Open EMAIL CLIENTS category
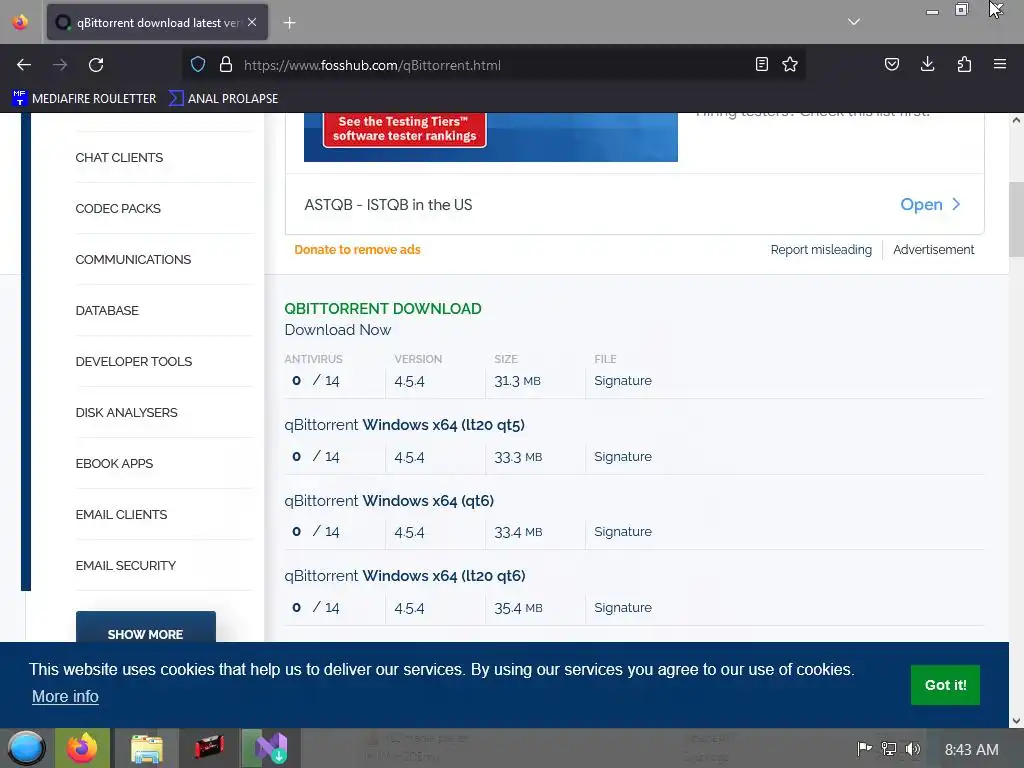Image resolution: width=1024 pixels, height=768 pixels. (x=121, y=514)
